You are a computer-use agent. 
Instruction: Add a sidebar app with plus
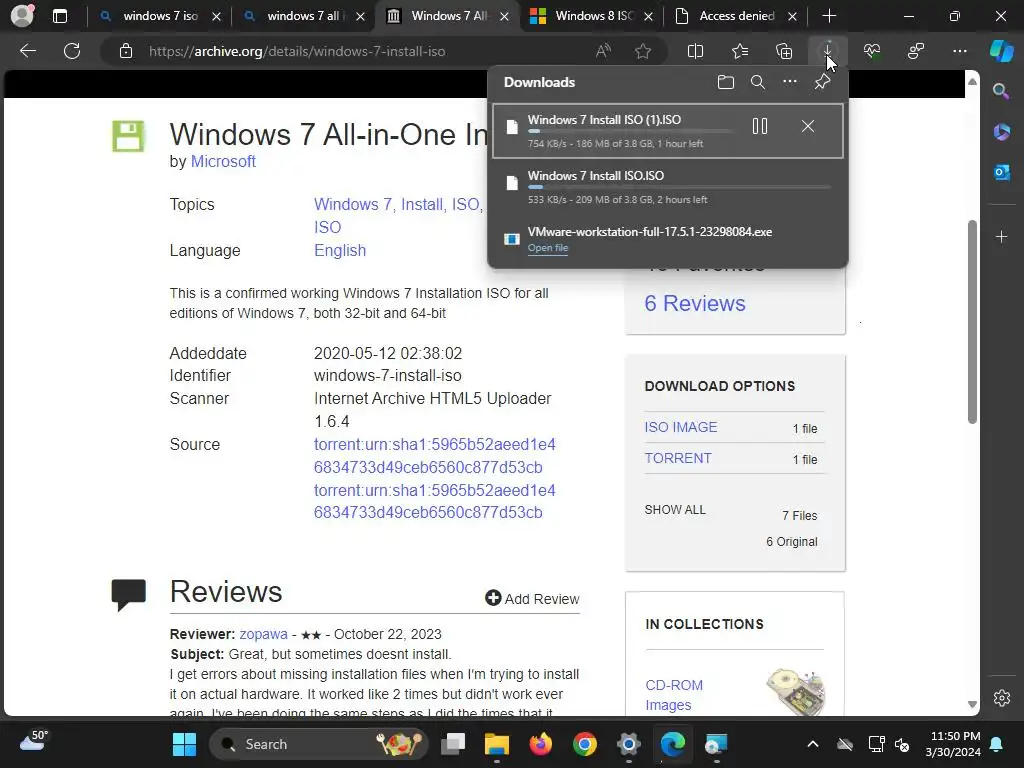tap(1001, 236)
